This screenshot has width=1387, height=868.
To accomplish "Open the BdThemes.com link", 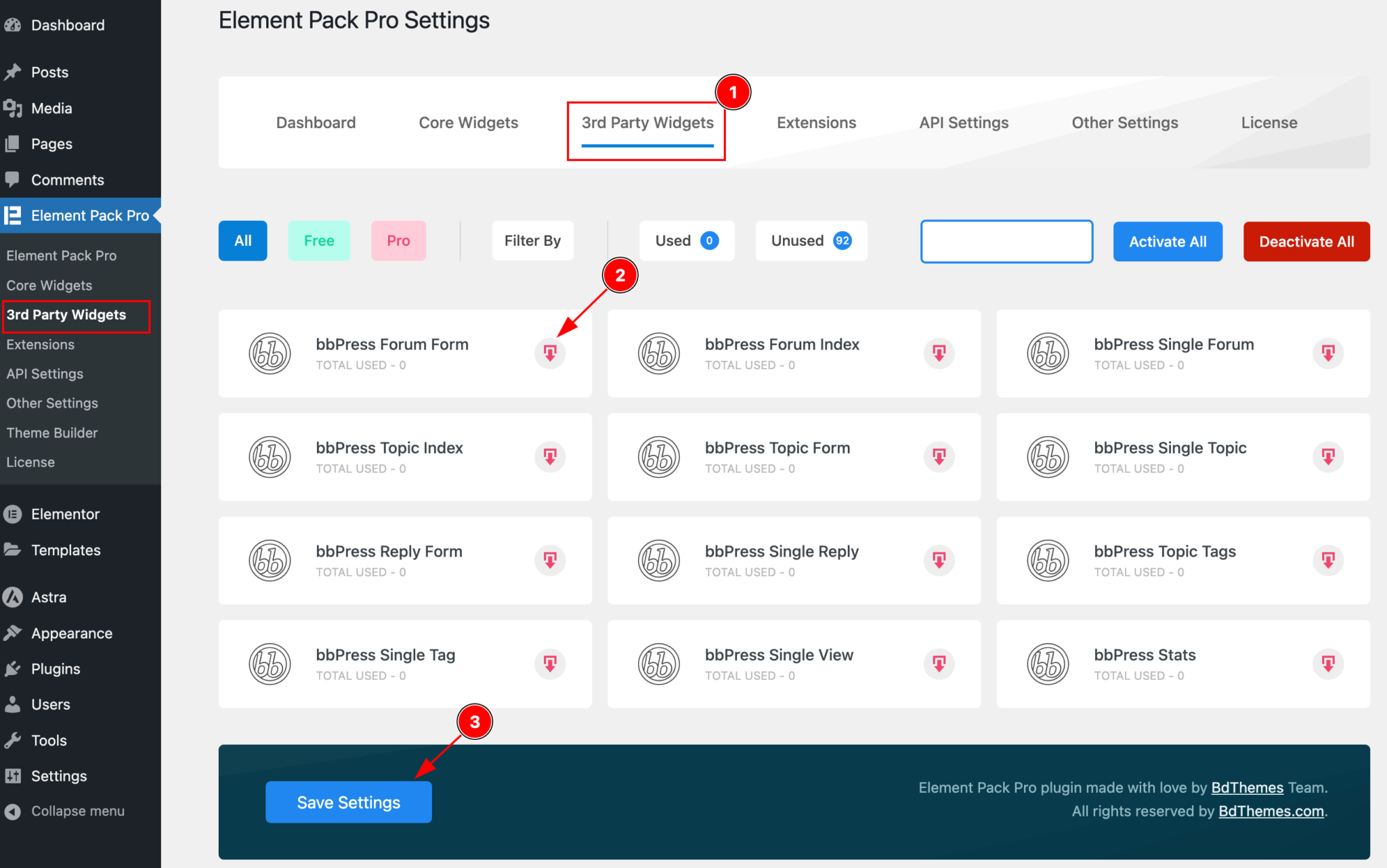I will (1271, 810).
